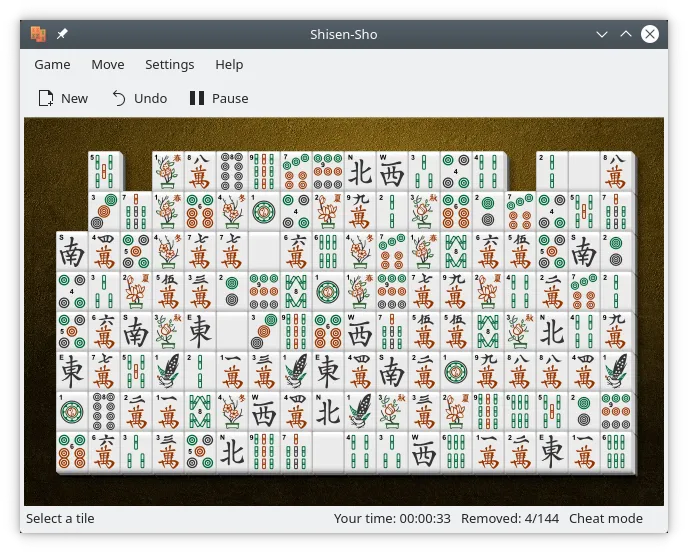The image size is (688, 553).
Task: Select the East wind tile in bottom row
Action: (551, 452)
